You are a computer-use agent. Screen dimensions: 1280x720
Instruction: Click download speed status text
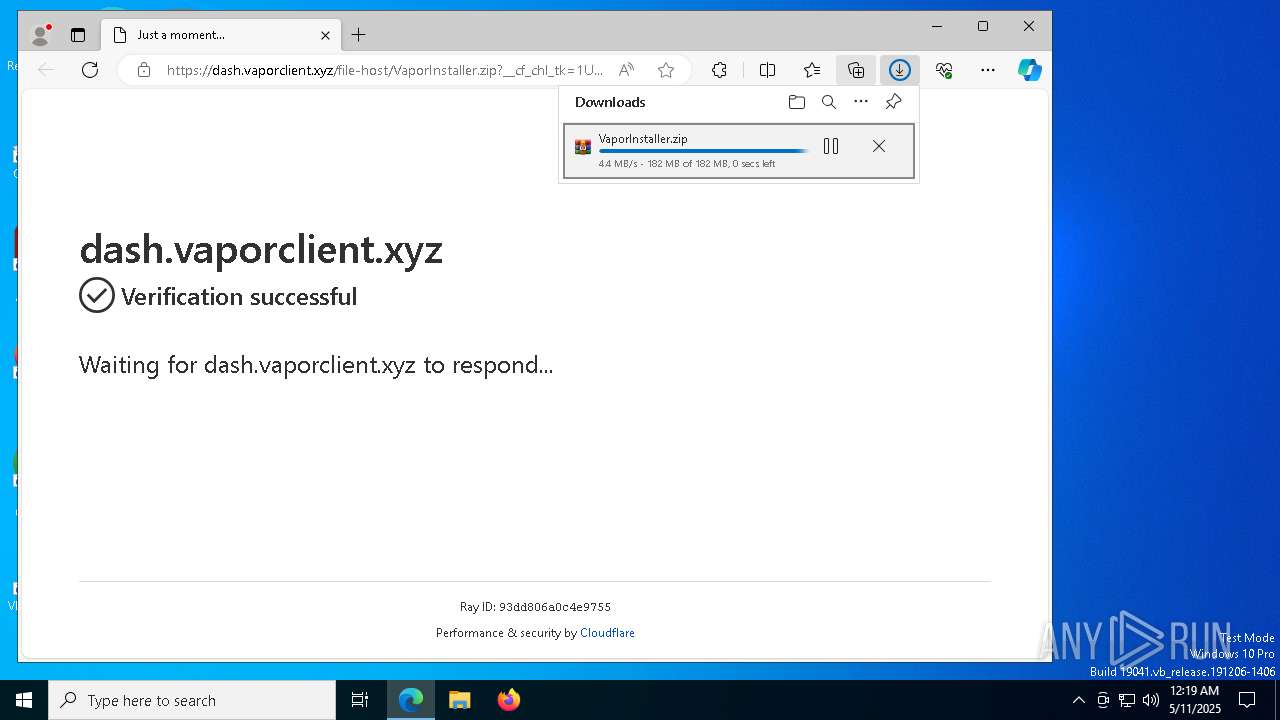(x=687, y=164)
